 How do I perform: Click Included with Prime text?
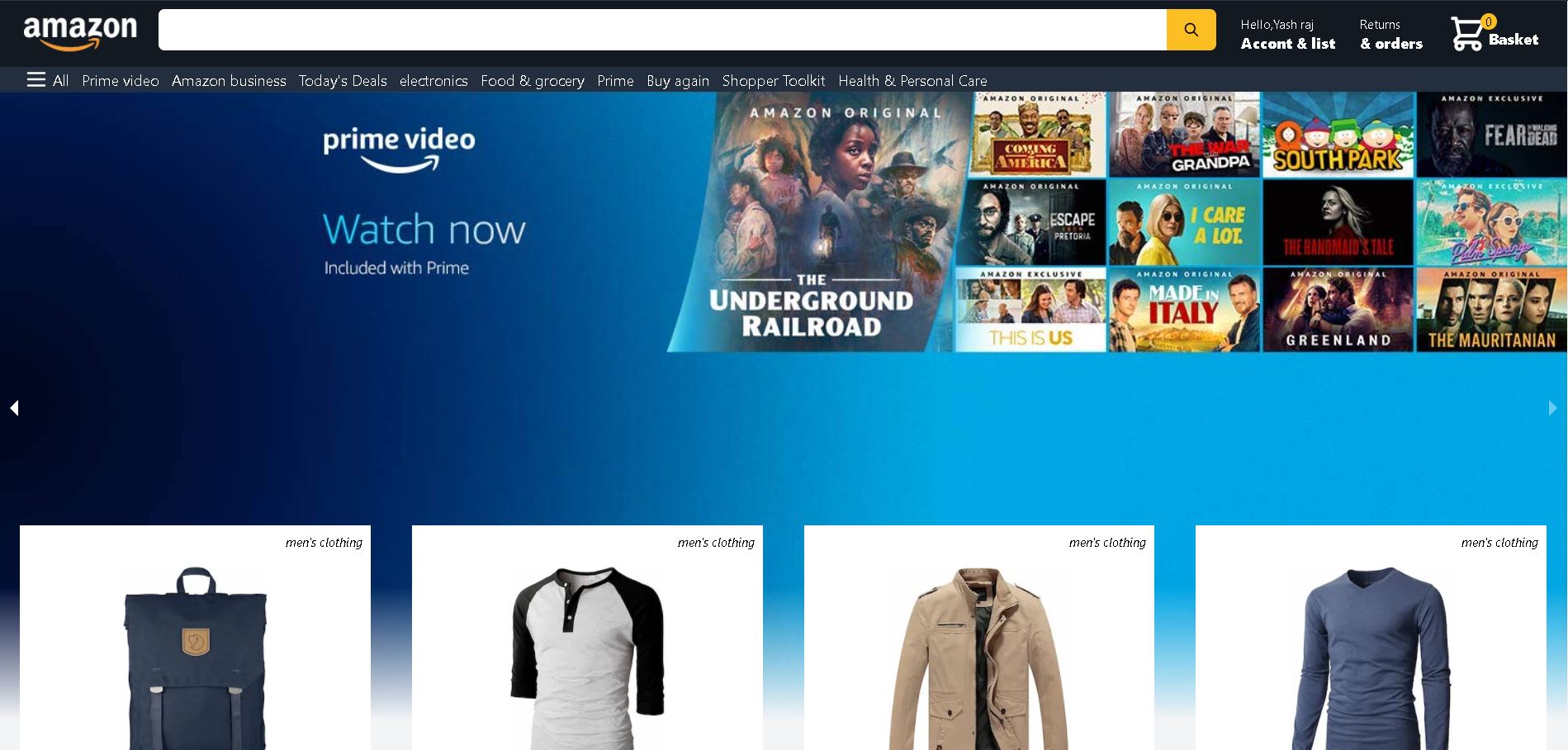click(x=396, y=268)
